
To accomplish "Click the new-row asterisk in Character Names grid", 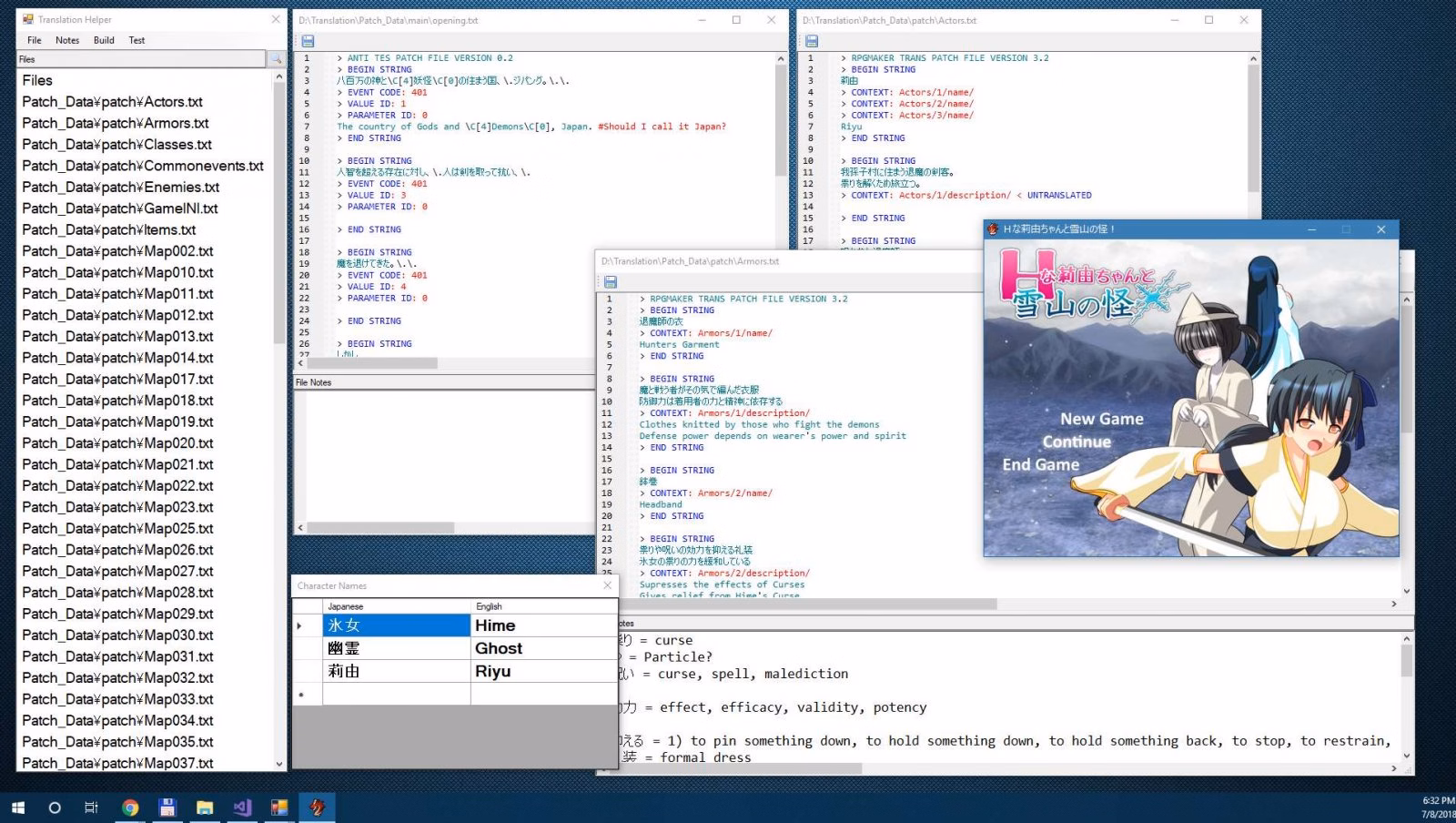I will pos(301,695).
